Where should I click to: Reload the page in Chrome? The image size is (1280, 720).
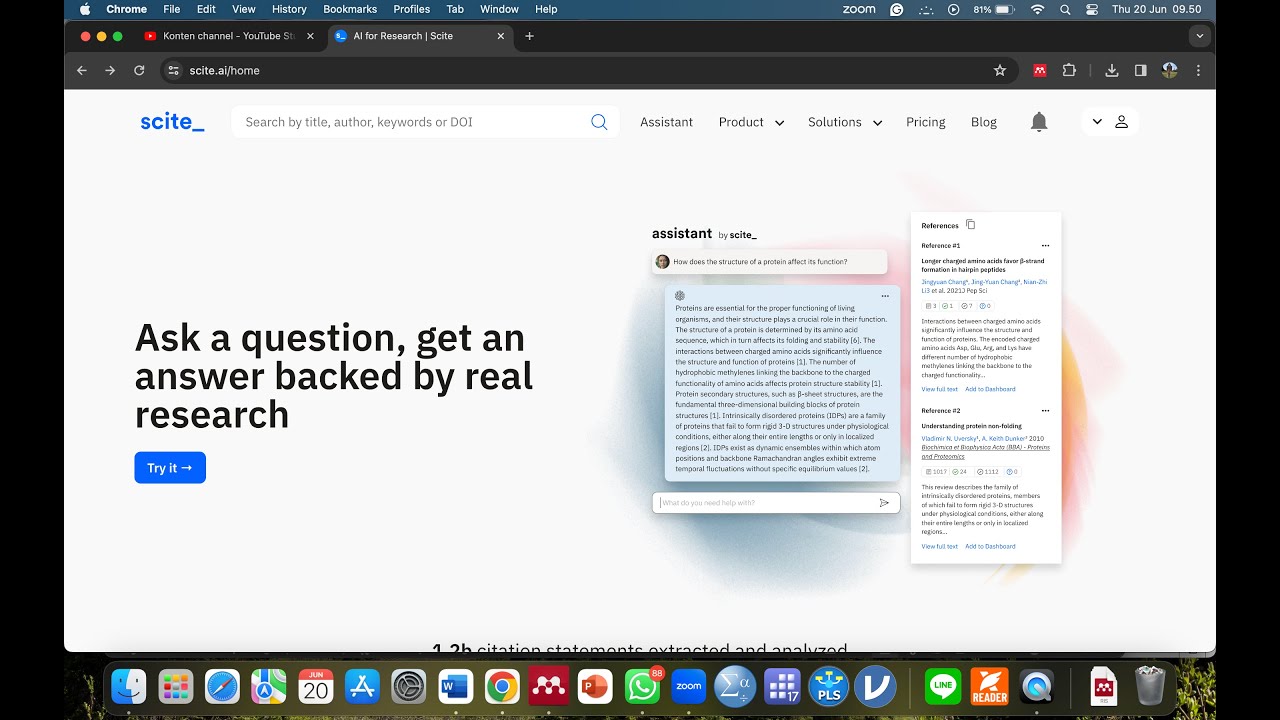click(139, 70)
